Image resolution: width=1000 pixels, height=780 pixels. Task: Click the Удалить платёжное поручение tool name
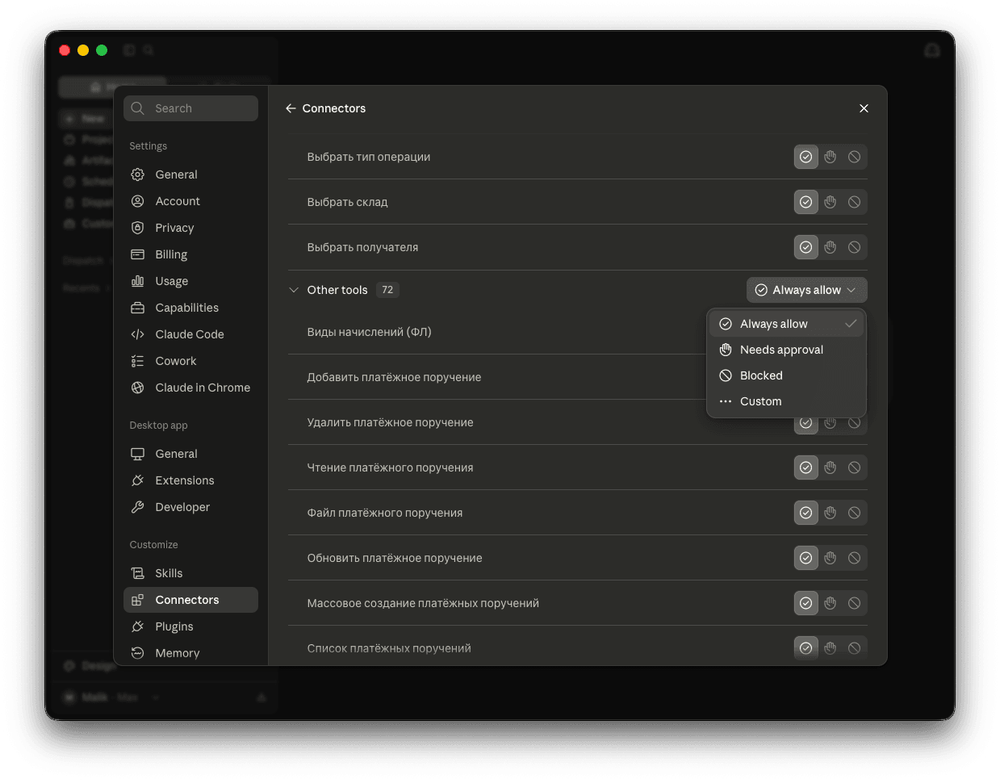tap(390, 423)
